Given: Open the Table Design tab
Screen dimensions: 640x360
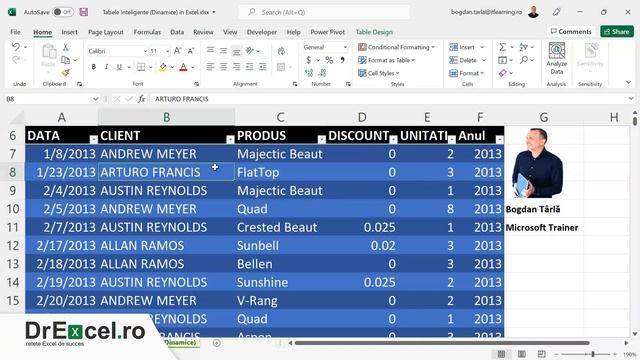Looking at the screenshot, I should [x=374, y=32].
